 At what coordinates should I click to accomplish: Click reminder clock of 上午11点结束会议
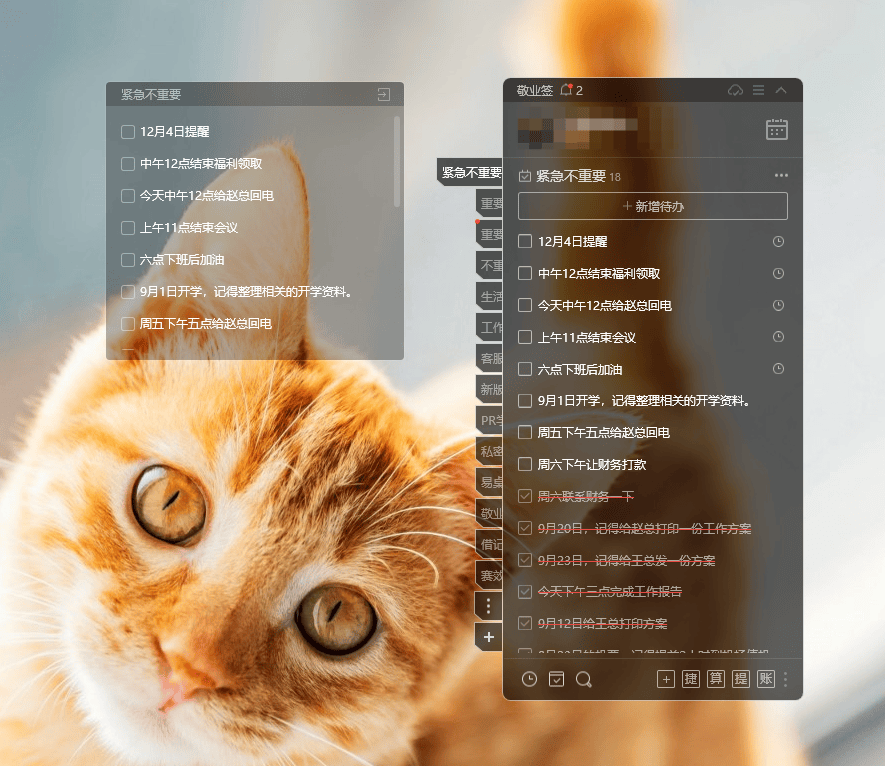[778, 337]
